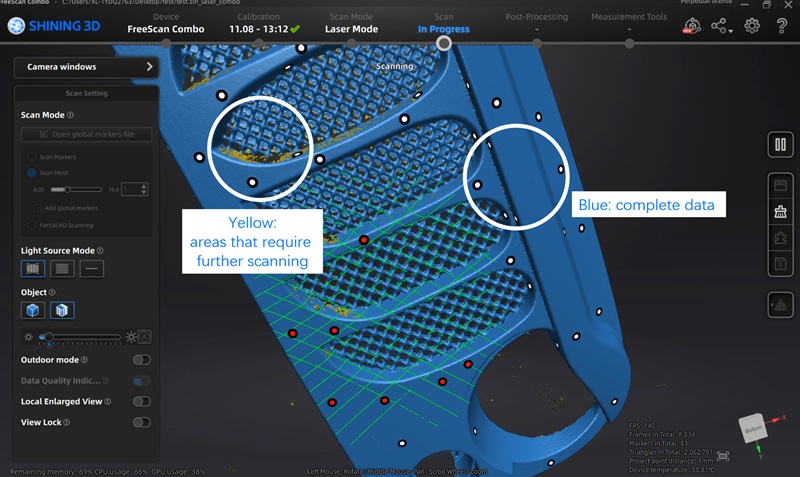Click the dim brightness sun icon
This screenshot has width=800, height=477.
(29, 337)
